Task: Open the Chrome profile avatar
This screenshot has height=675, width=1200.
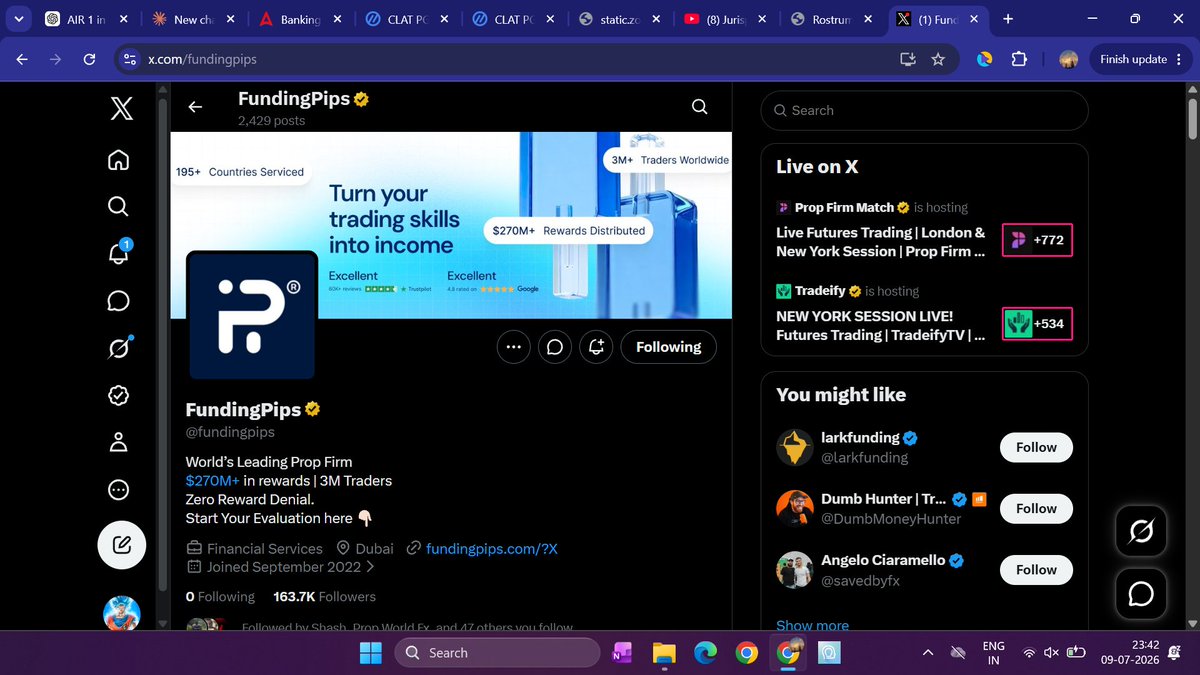Action: 1068,59
